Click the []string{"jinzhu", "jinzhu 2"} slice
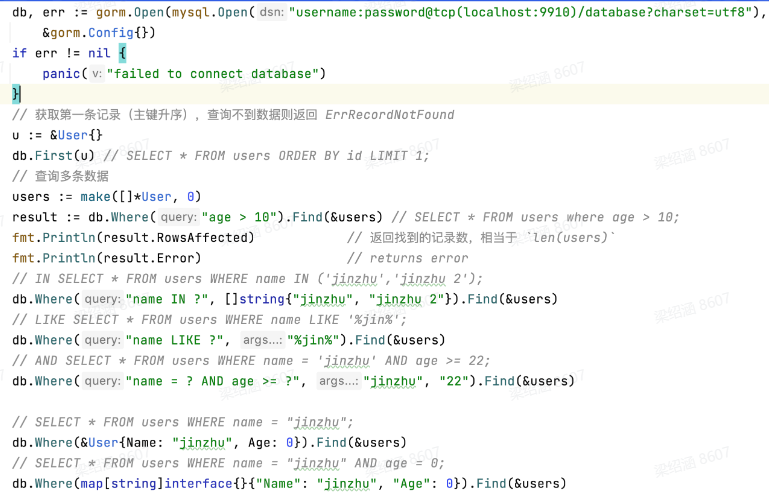This screenshot has width=769, height=496. pos(338,299)
